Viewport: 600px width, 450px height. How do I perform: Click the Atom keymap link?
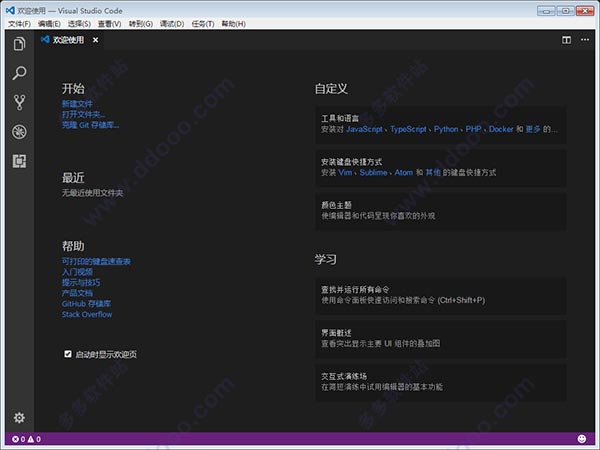[x=404, y=173]
